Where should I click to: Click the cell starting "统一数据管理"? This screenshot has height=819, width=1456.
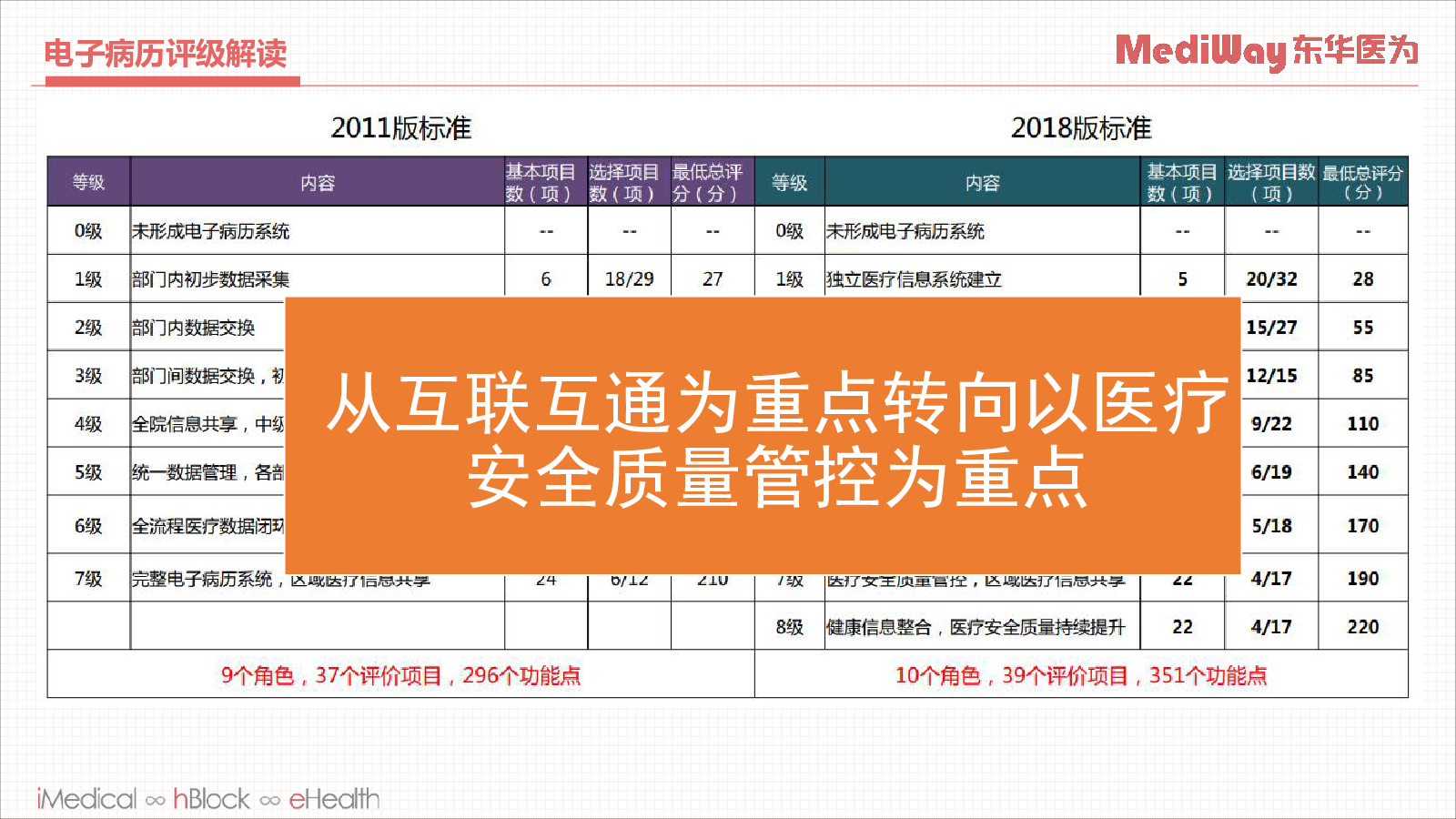click(208, 472)
